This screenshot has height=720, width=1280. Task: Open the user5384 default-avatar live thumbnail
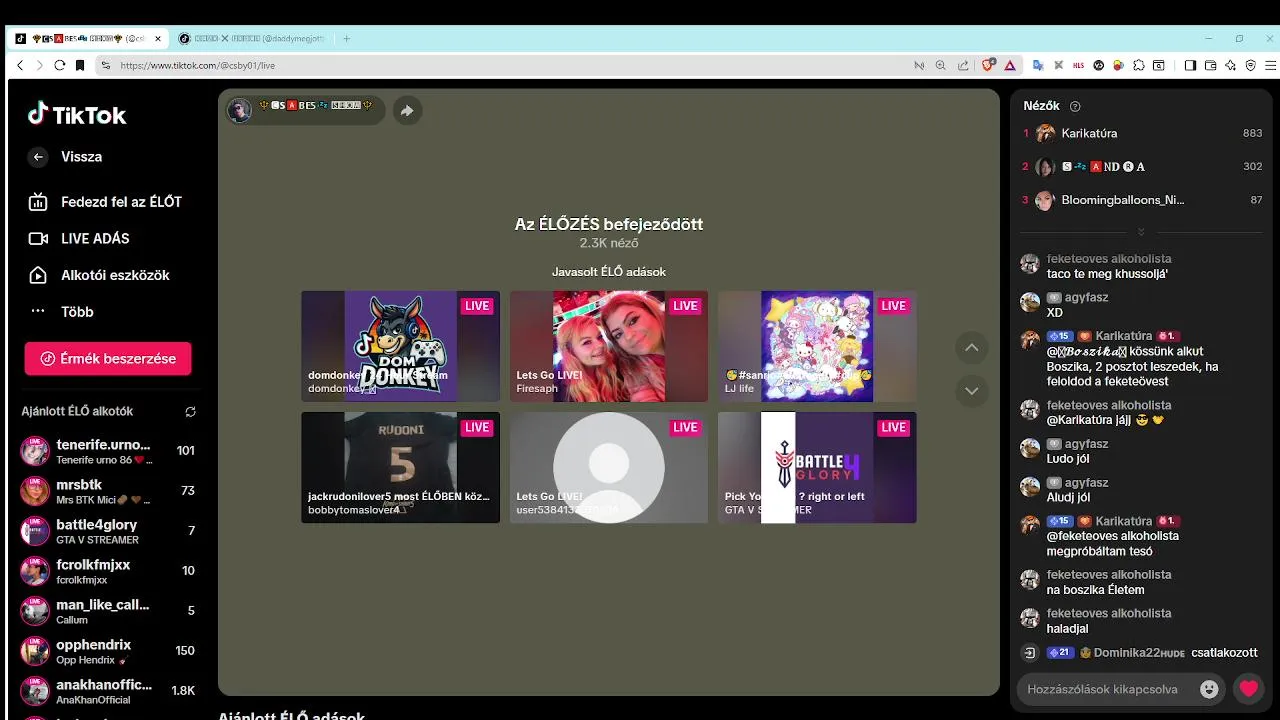[609, 467]
